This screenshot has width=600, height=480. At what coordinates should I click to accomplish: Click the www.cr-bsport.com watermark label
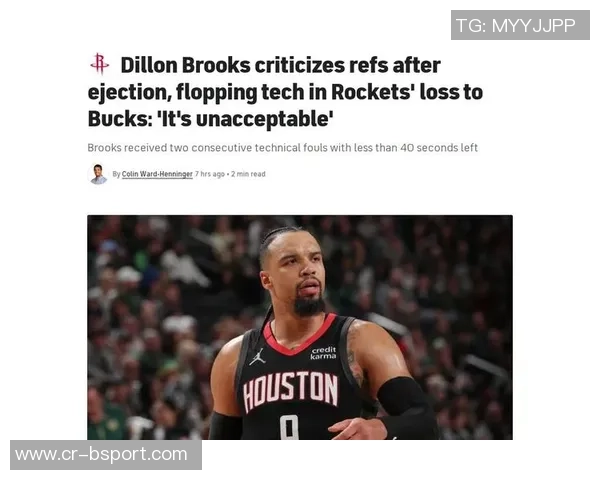(x=106, y=455)
